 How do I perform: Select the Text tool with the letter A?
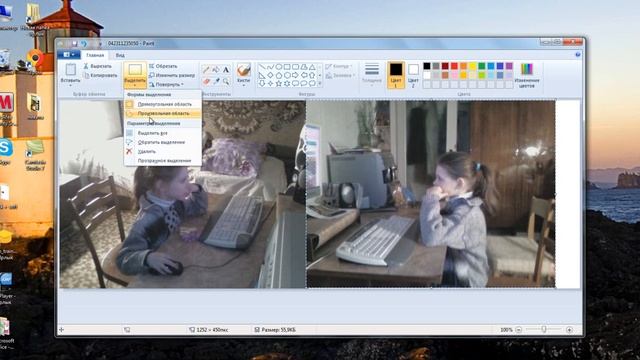point(226,70)
